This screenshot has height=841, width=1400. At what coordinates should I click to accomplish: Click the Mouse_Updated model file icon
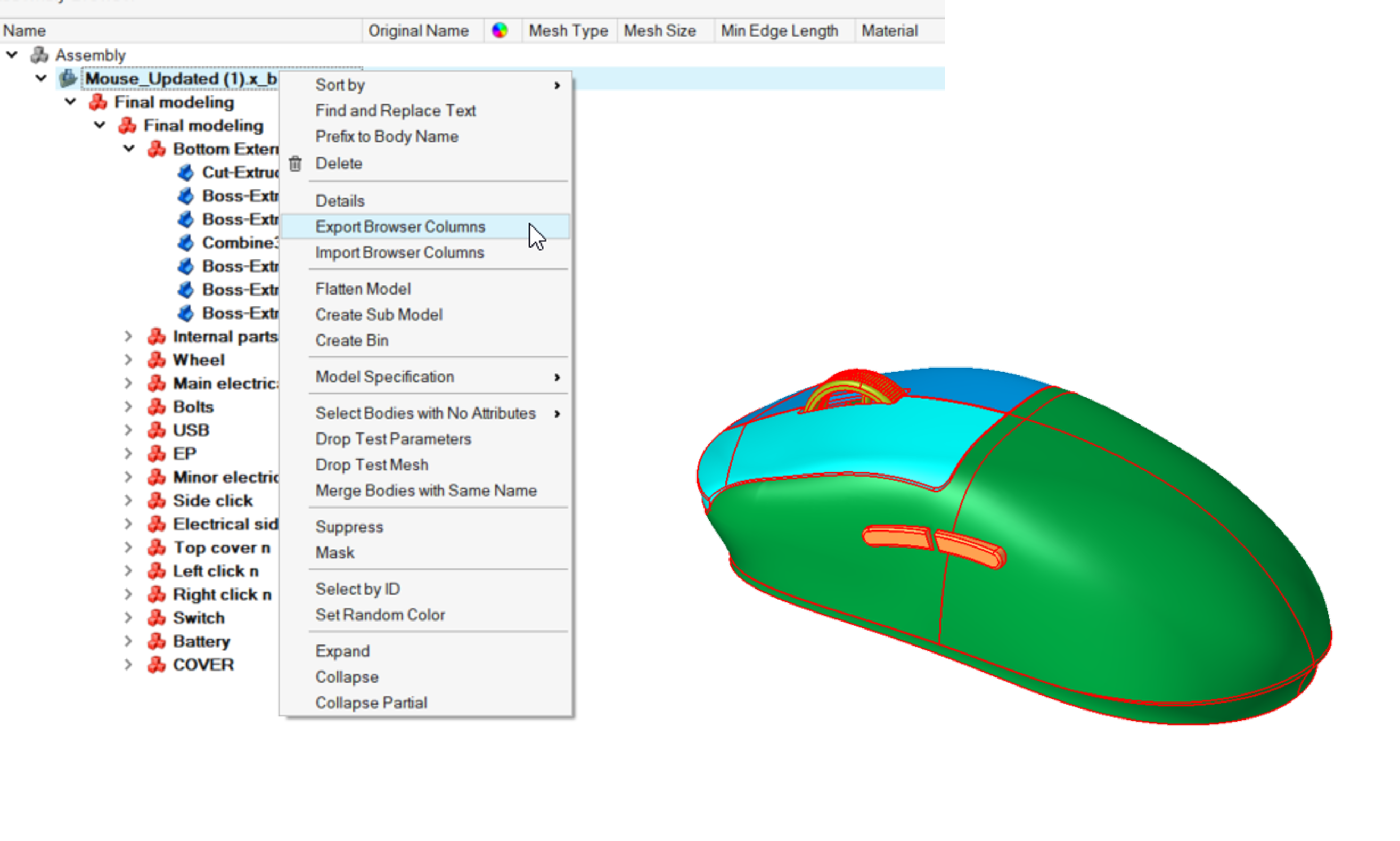(x=68, y=78)
